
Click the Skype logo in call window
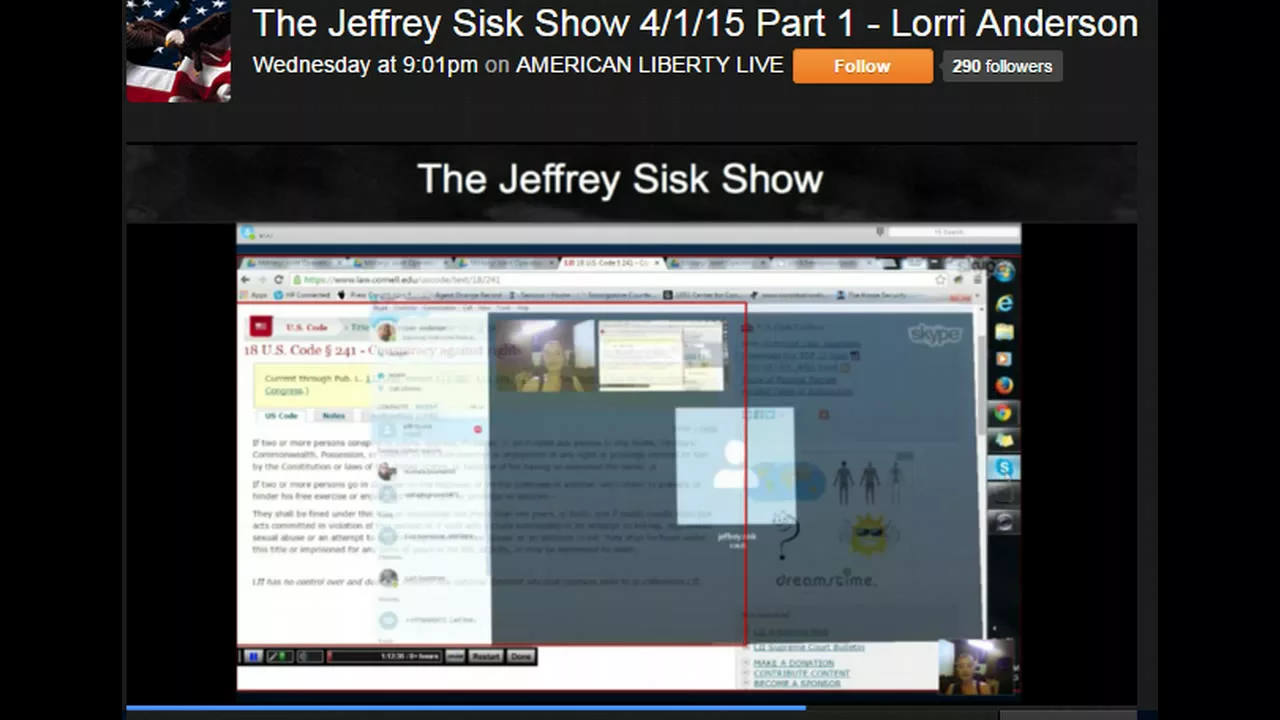935,334
